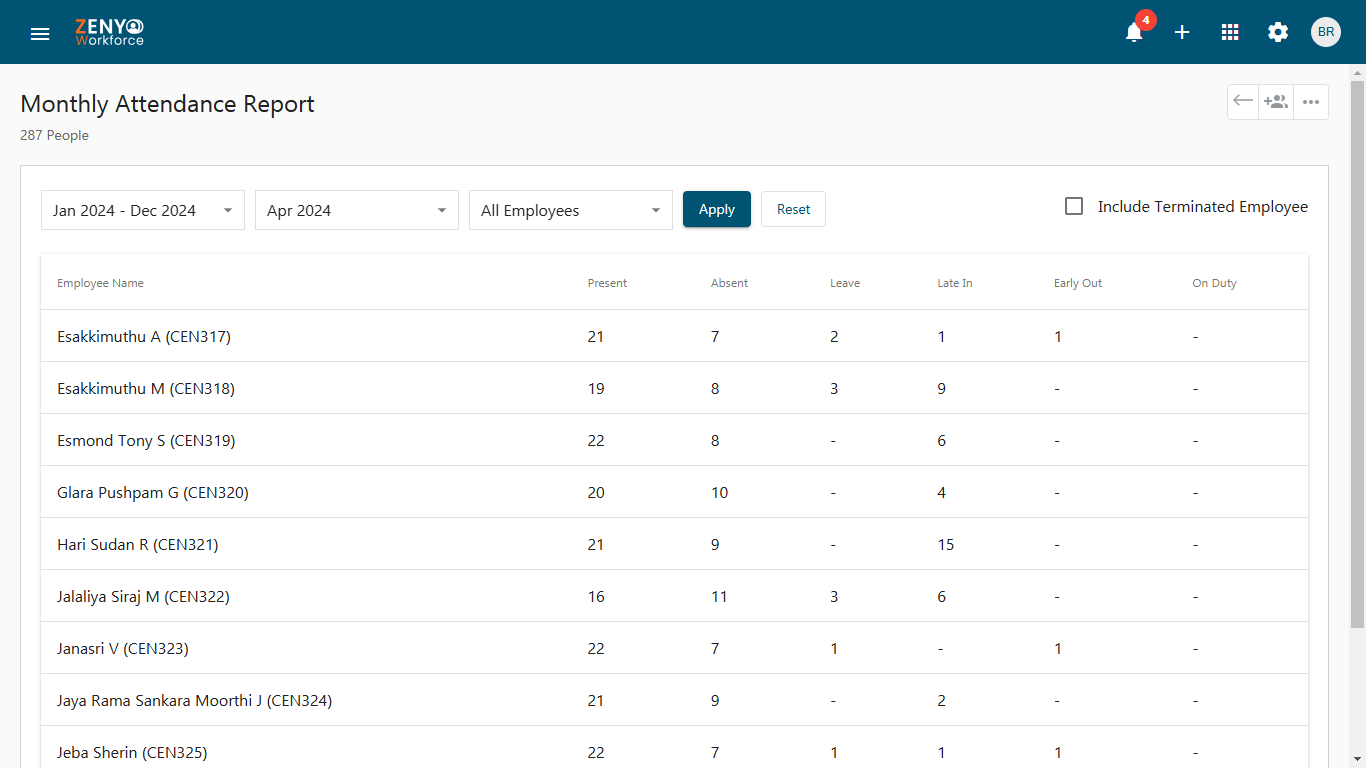
Task: Click the Zenyo Workforce logo
Action: coord(110,32)
